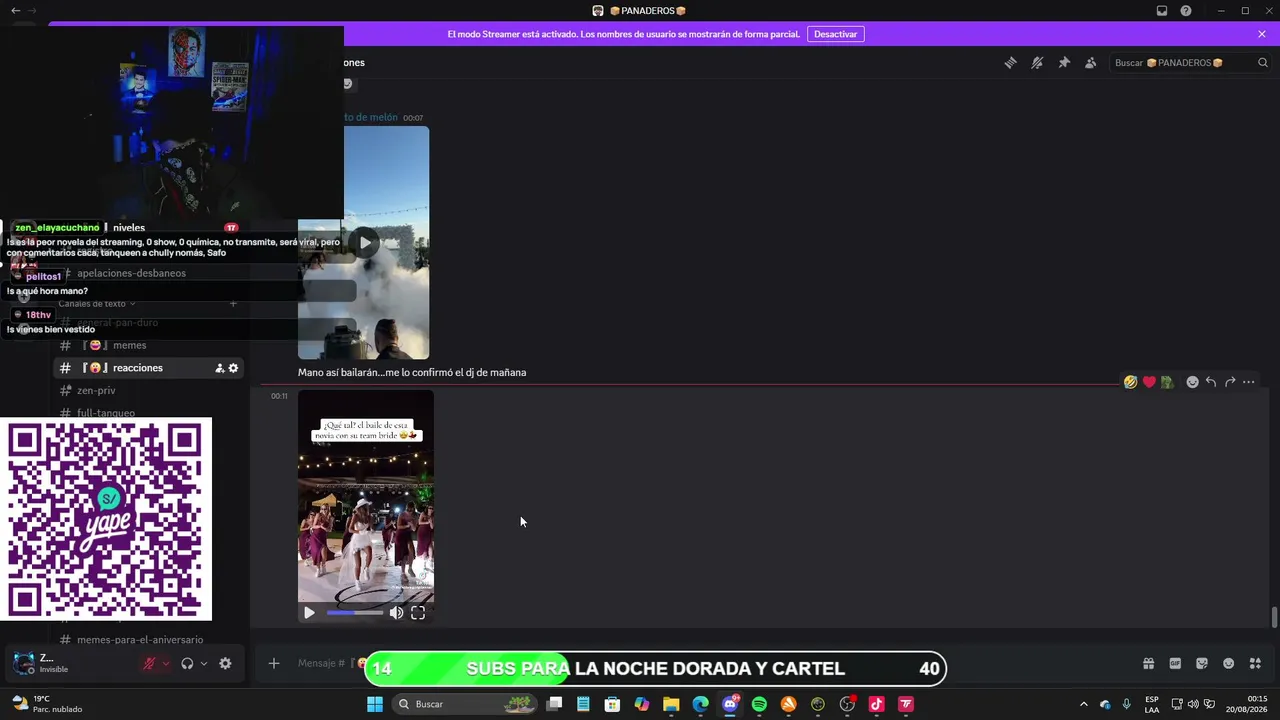
Task: Unmute the microphone in user panel
Action: (149, 663)
